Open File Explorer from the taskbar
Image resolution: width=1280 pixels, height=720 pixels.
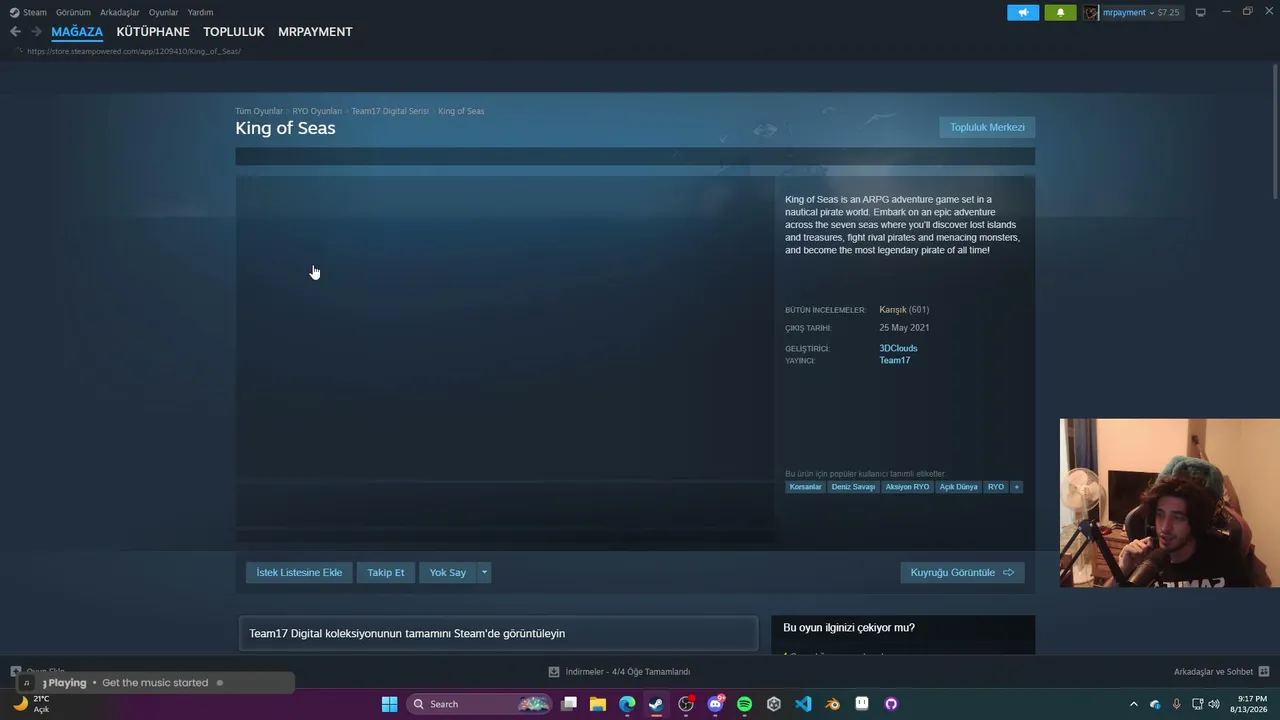point(598,704)
